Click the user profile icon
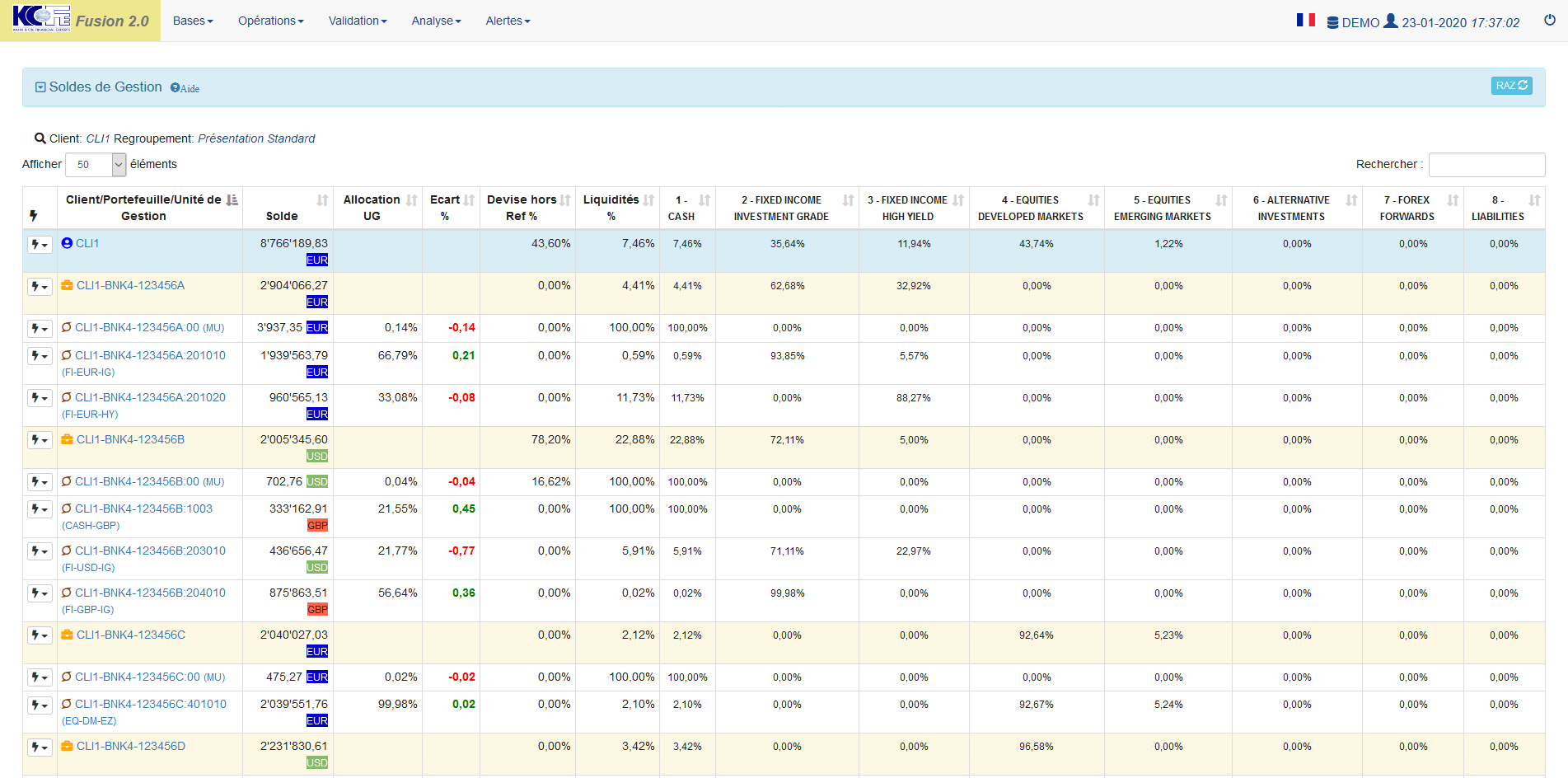The image size is (1568, 778). coord(1390,21)
